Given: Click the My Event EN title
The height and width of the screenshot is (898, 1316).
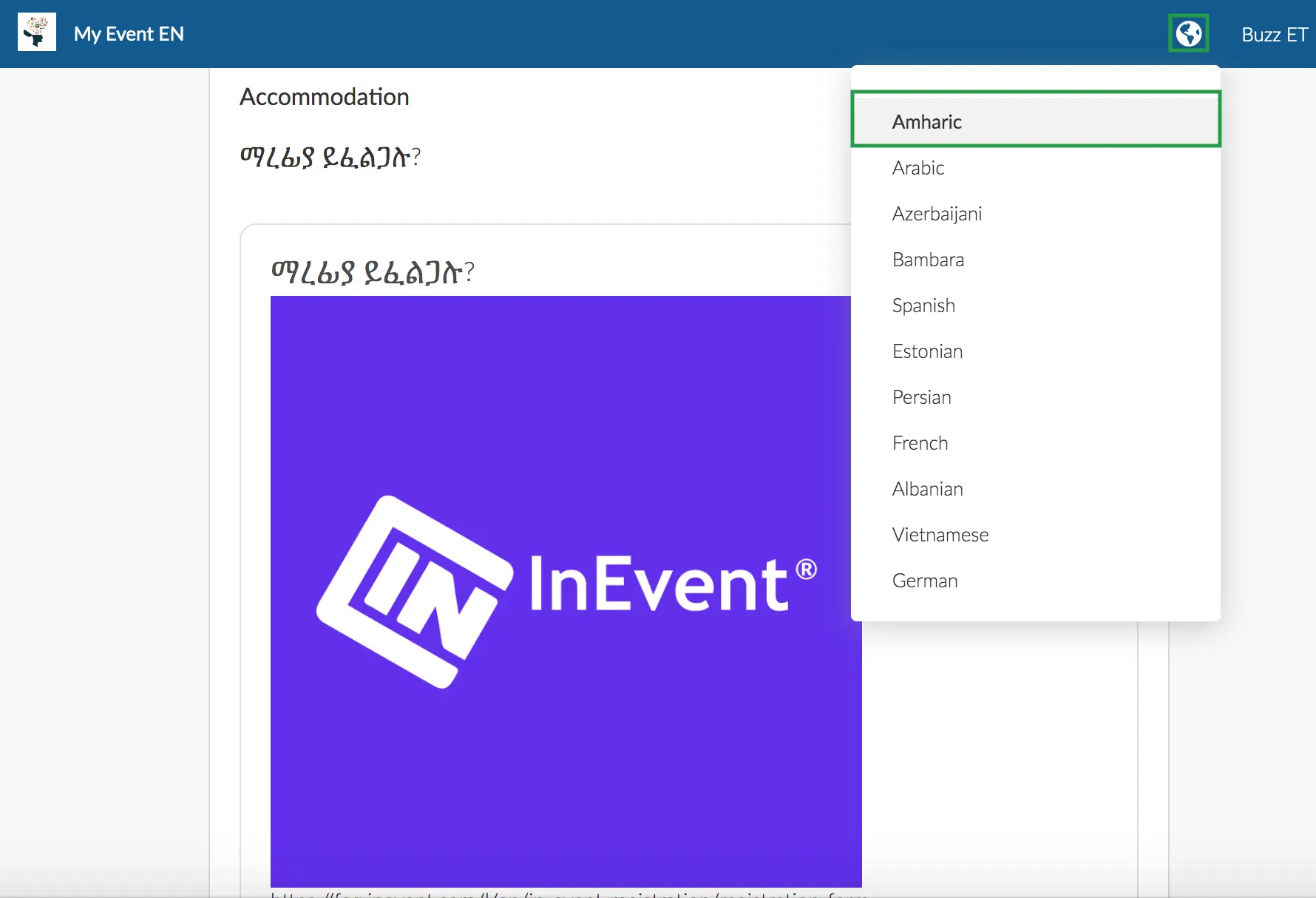Looking at the screenshot, I should (x=129, y=34).
